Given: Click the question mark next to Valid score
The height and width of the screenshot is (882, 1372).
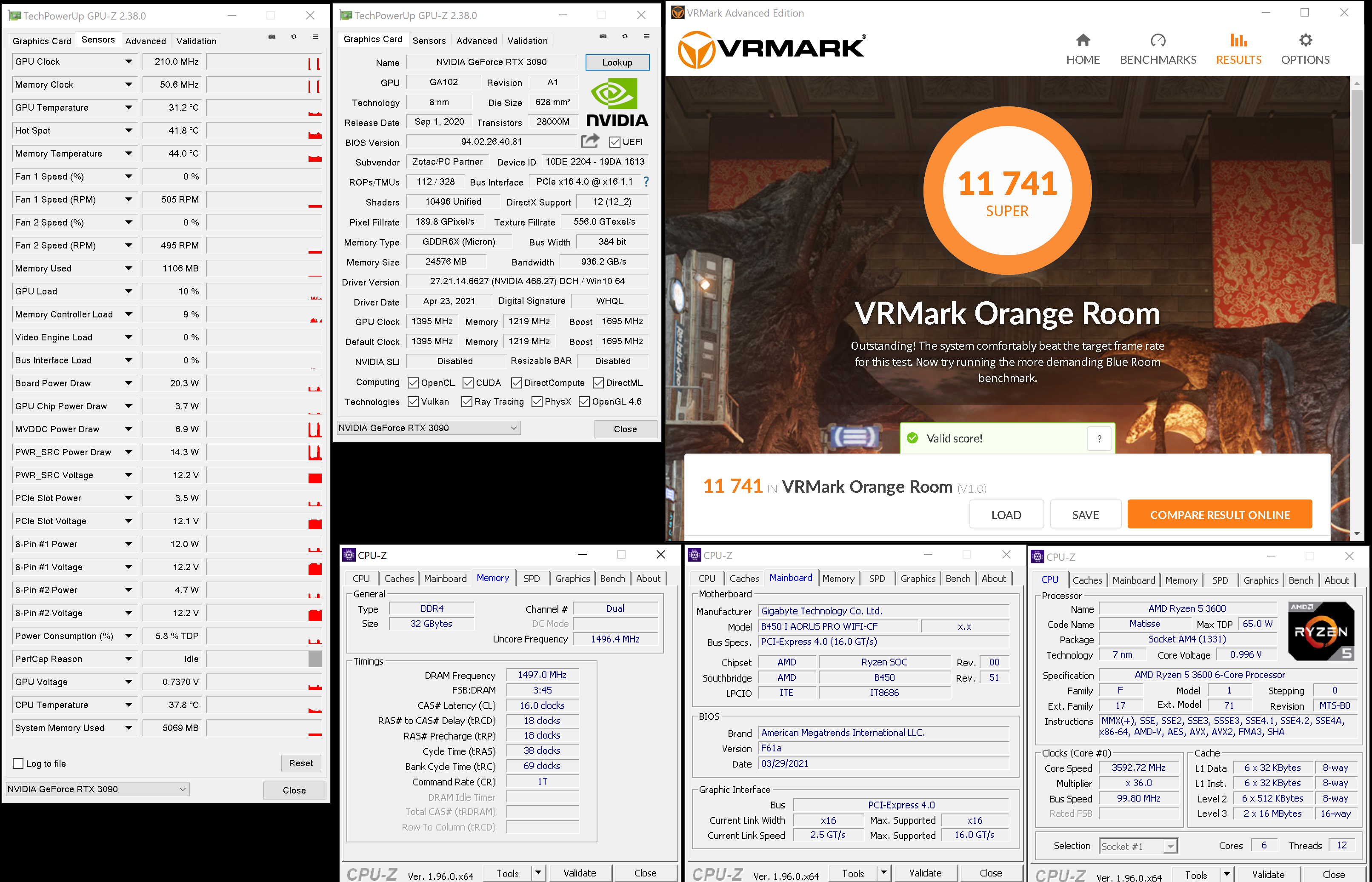Looking at the screenshot, I should point(1099,439).
